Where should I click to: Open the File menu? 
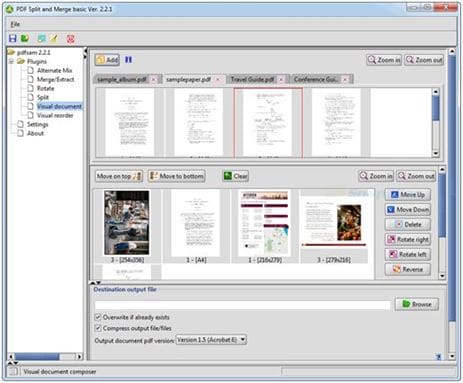[15, 24]
